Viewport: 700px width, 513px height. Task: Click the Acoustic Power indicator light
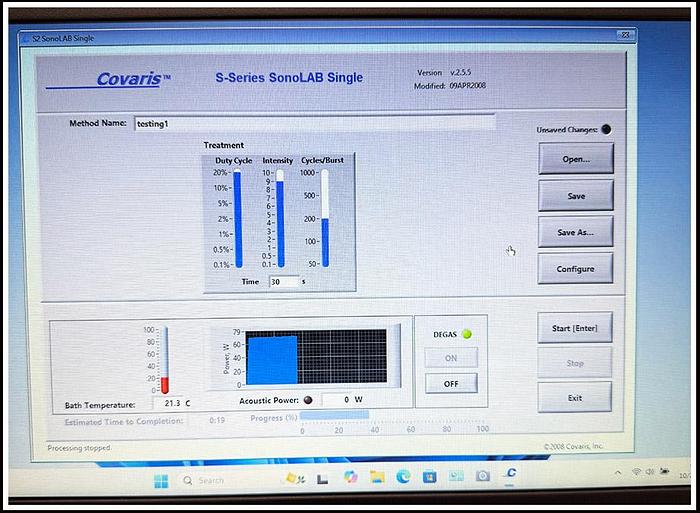click(308, 400)
